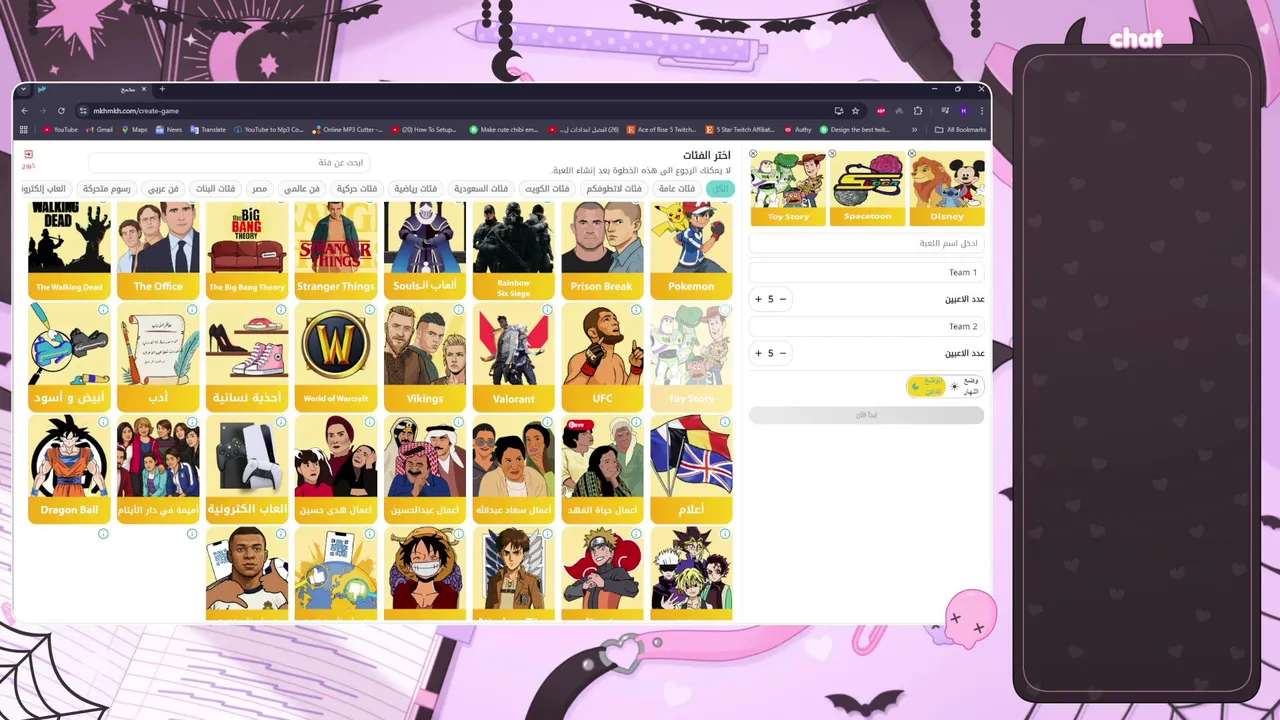
Task: Increase Team 1 player count
Action: [758, 299]
